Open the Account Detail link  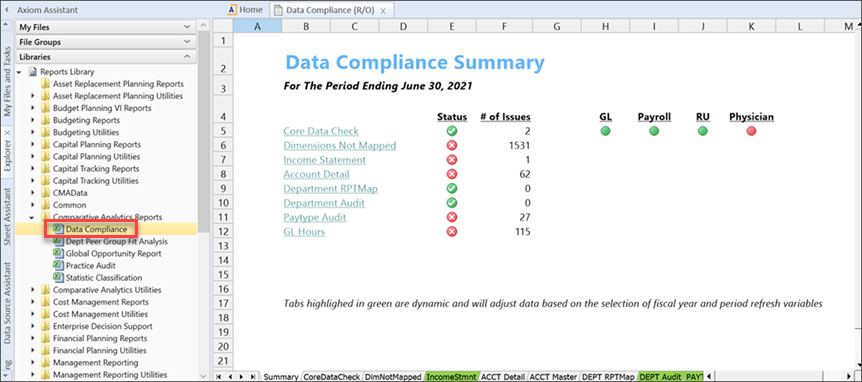(x=316, y=174)
